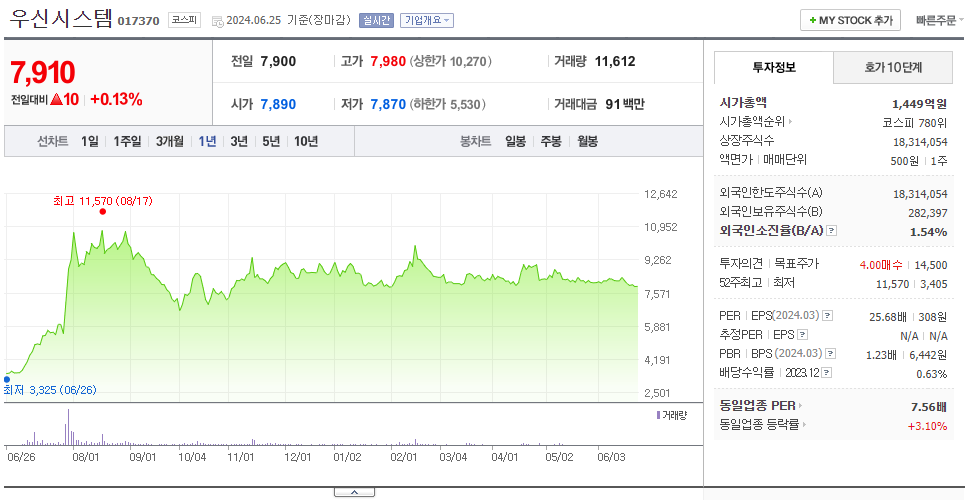Image resolution: width=968 pixels, height=500 pixels.
Task: Open help icon beside PER EPS(2024.03)
Action: click(828, 316)
